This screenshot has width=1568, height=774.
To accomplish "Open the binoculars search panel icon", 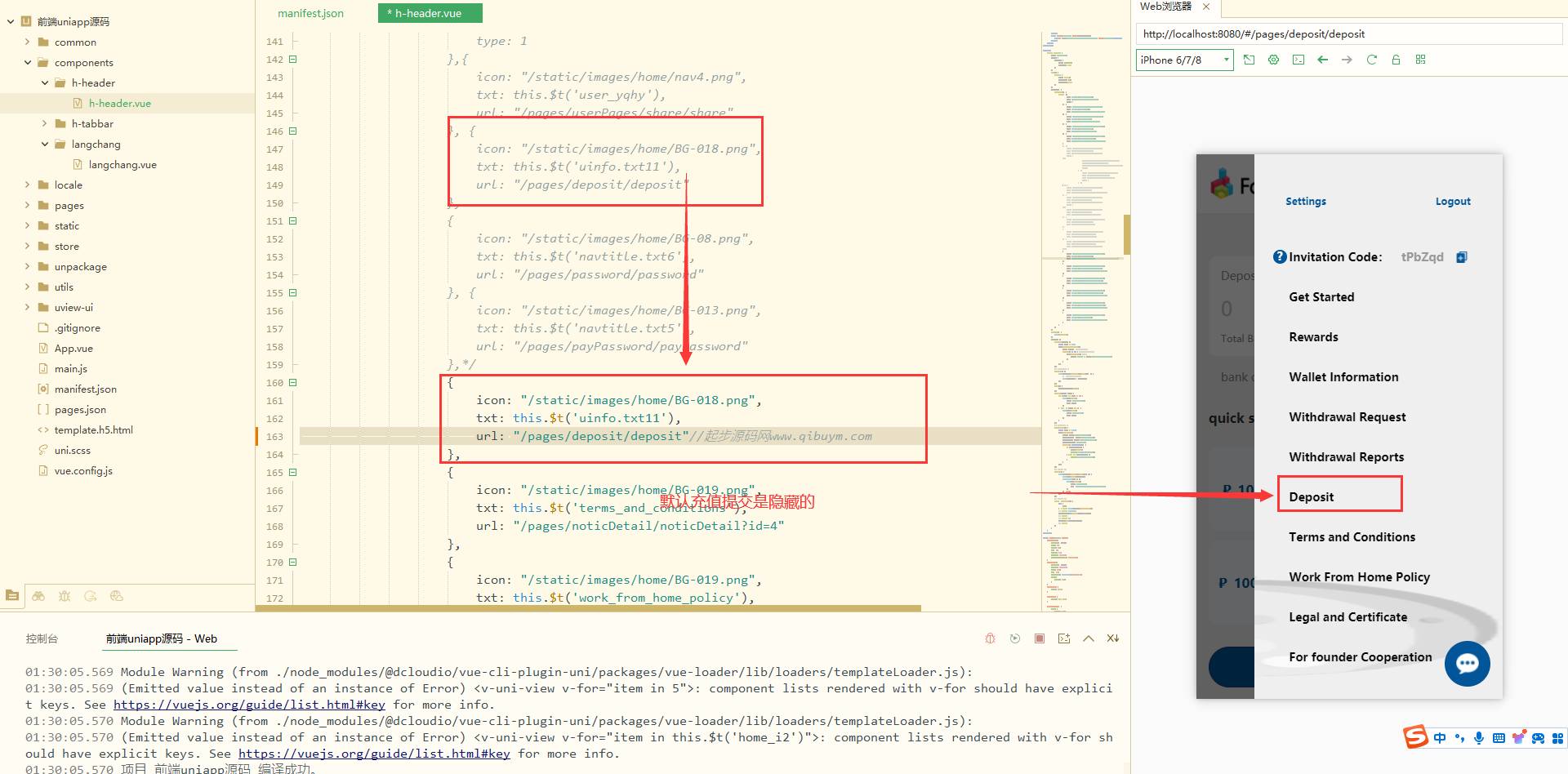I will 38,596.
